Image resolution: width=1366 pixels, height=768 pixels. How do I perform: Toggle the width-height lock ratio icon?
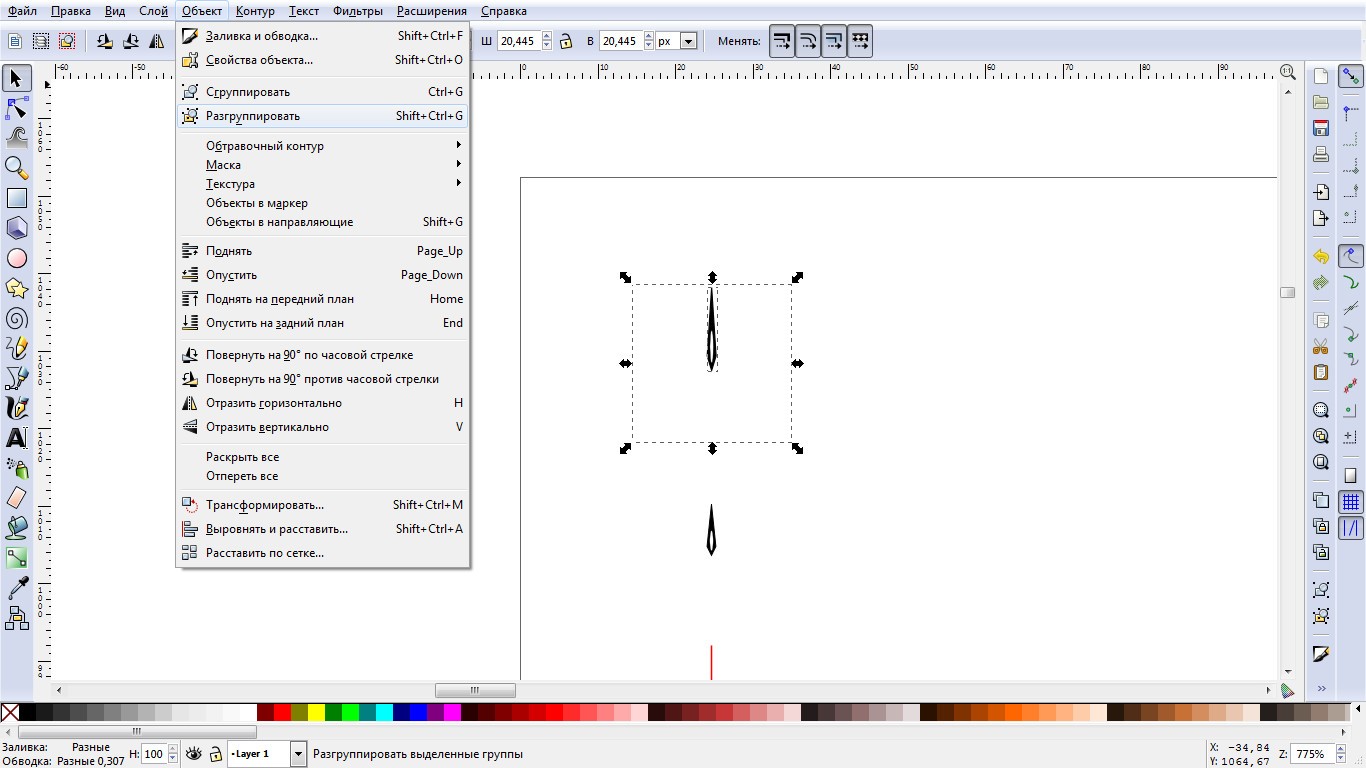click(x=566, y=41)
